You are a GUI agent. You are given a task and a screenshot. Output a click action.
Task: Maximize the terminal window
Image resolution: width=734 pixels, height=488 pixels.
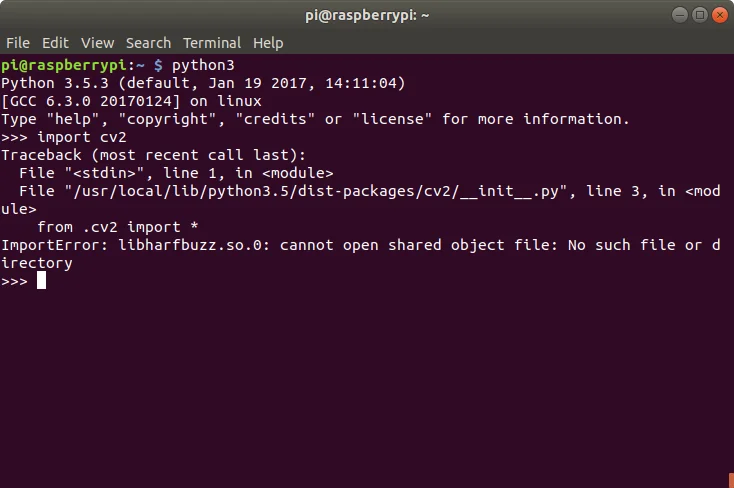coord(699,15)
